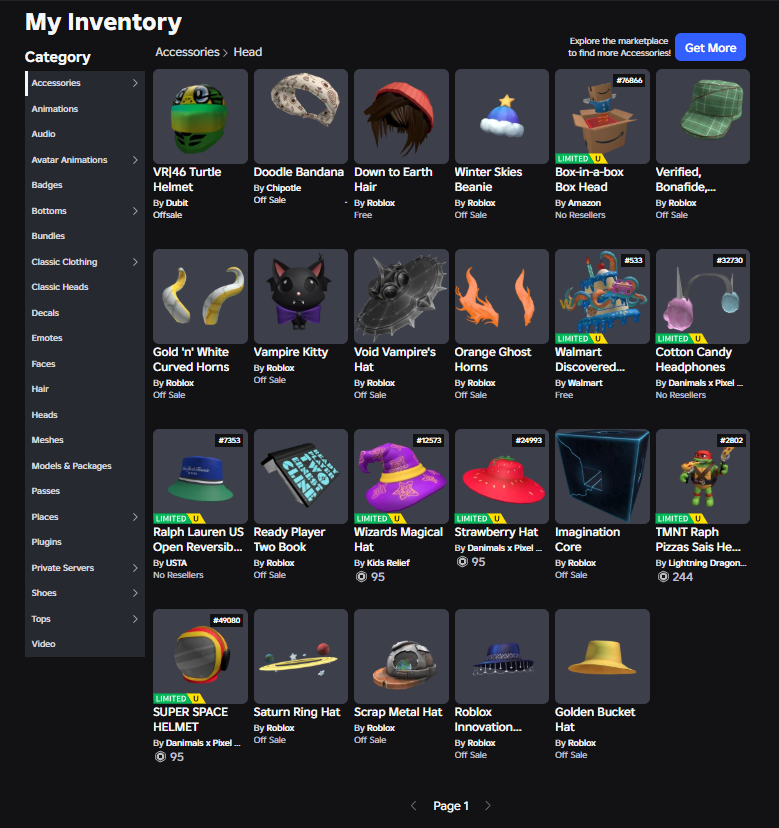Select the Emotes category
This screenshot has width=779, height=828.
(85, 338)
